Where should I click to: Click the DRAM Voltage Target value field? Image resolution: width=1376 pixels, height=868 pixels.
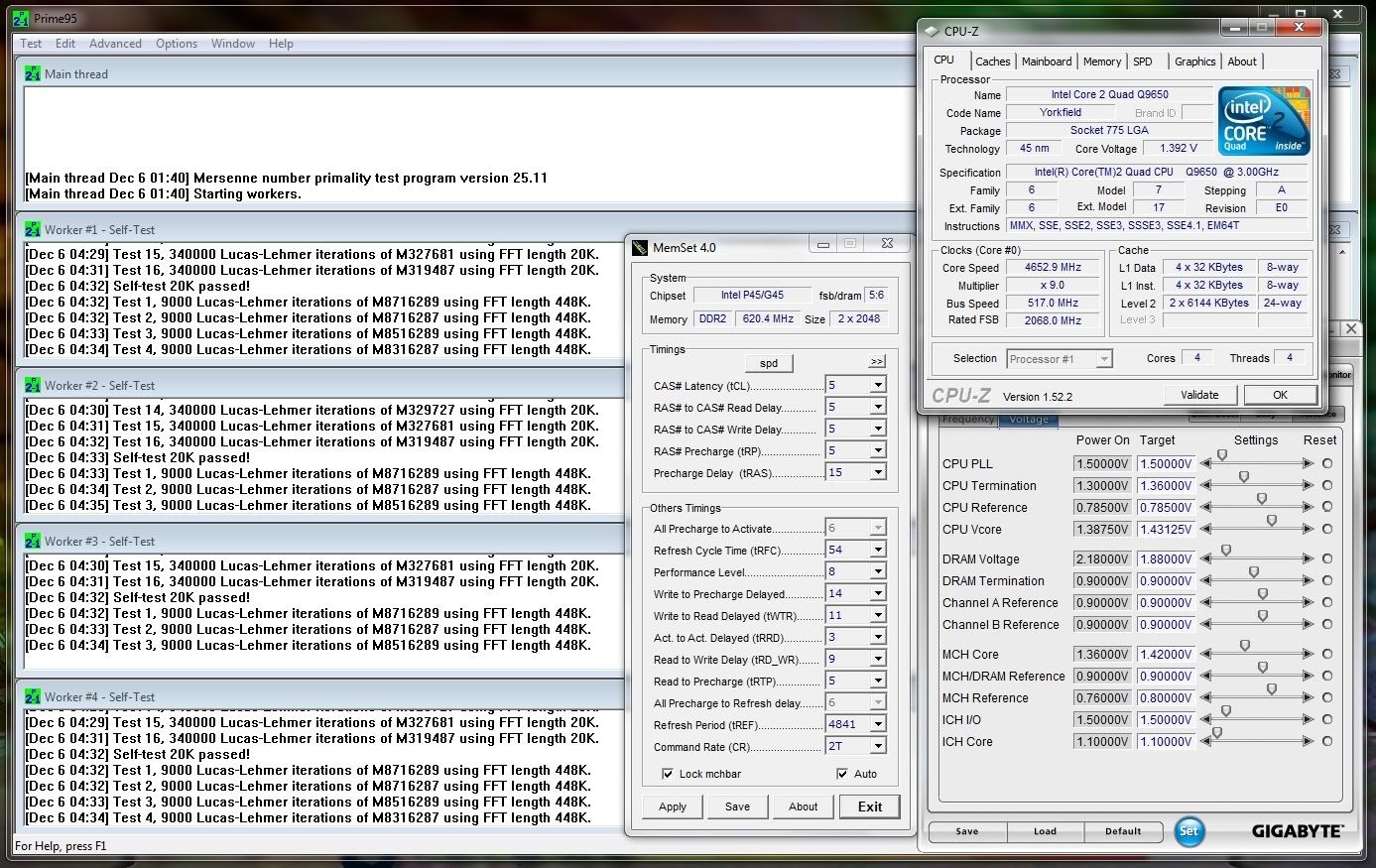point(1166,559)
